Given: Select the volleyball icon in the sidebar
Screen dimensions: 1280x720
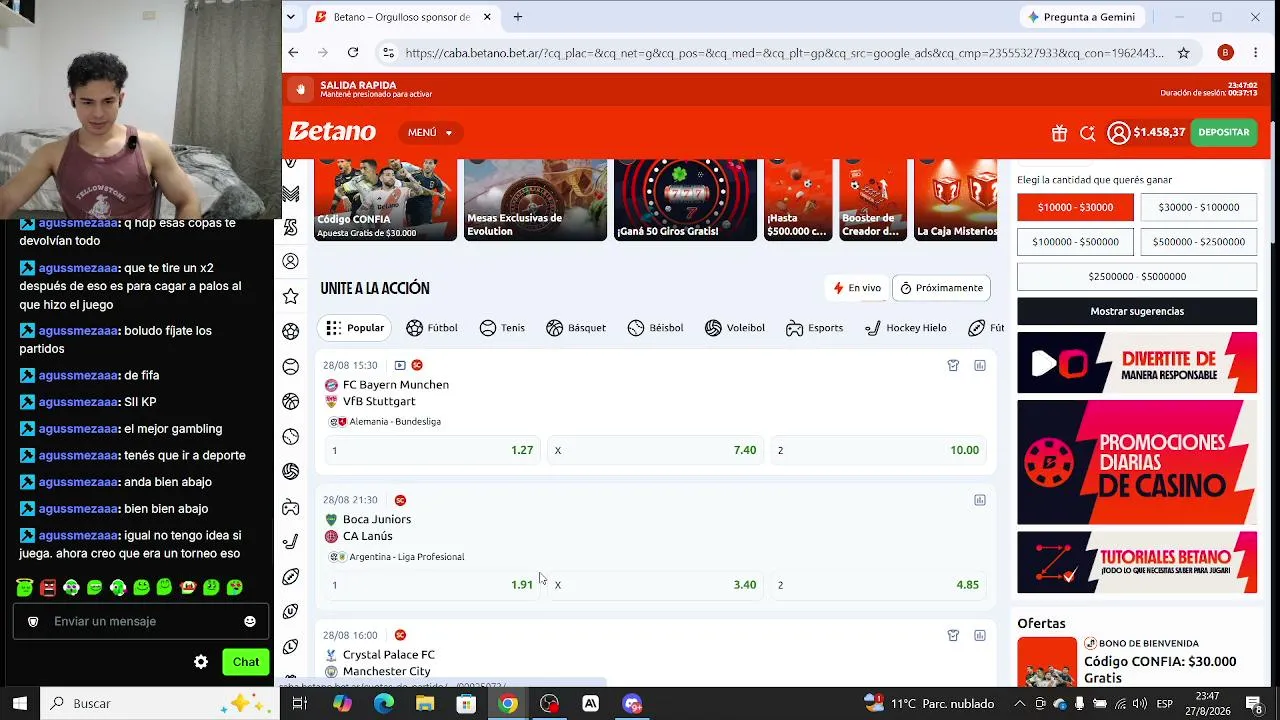Looking at the screenshot, I should pos(291,471).
